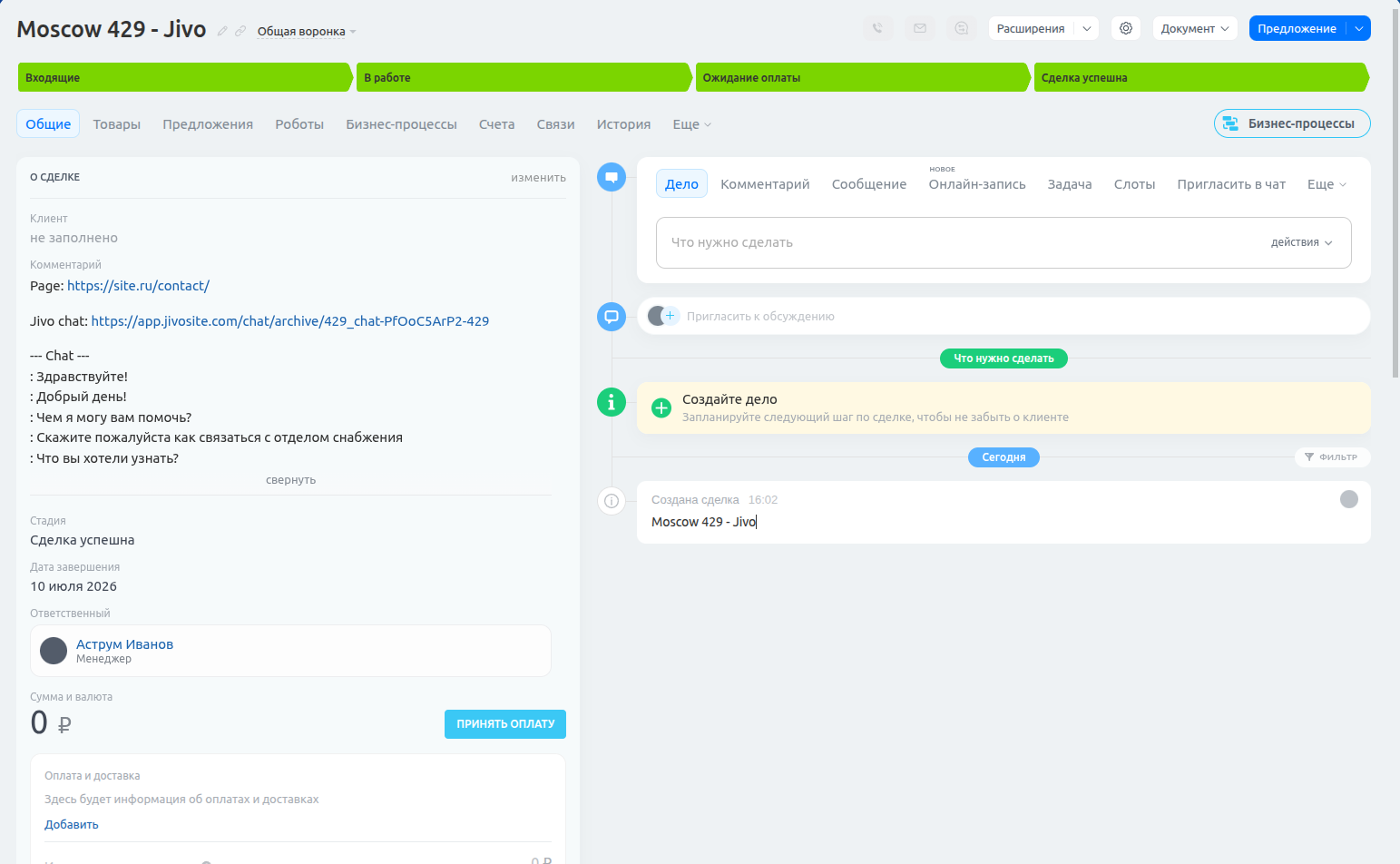Switch to the Товары tab
The height and width of the screenshot is (864, 1400).
pyautogui.click(x=117, y=124)
